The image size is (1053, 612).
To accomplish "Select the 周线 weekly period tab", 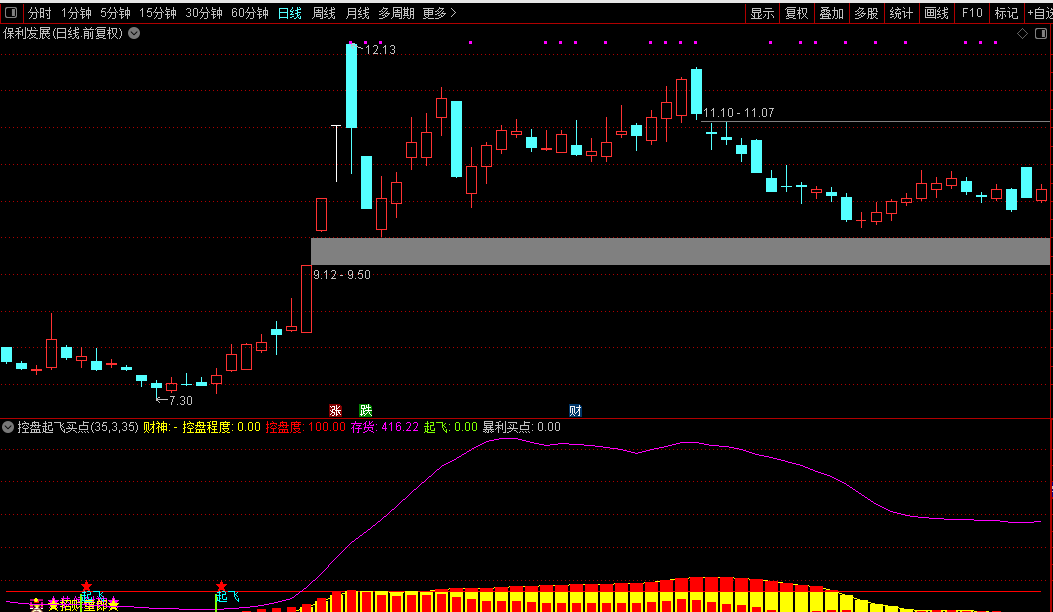I will (x=324, y=13).
